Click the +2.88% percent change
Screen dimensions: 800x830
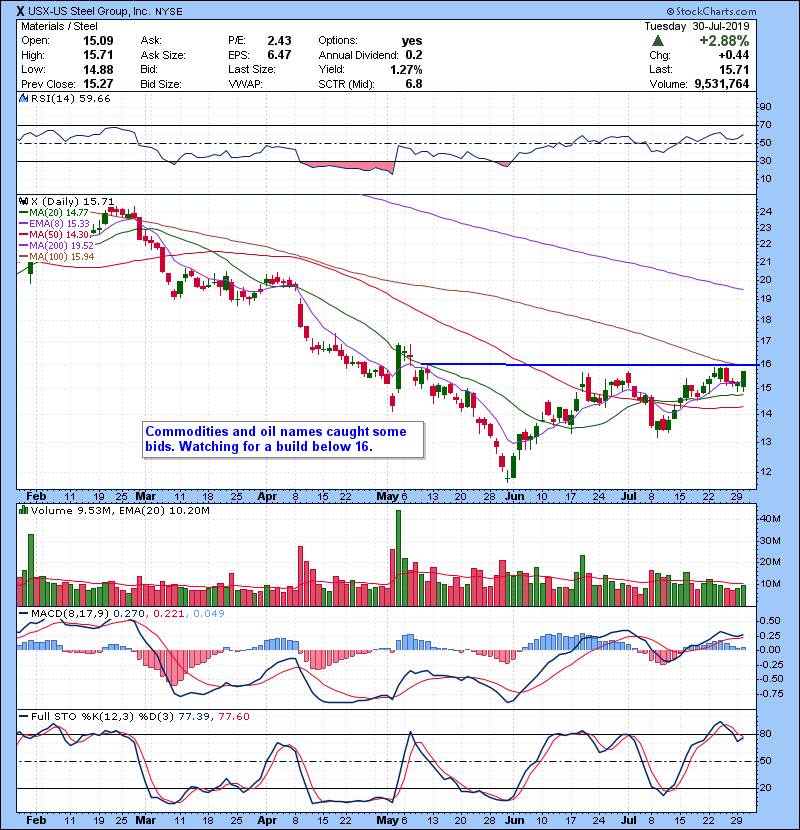point(724,41)
